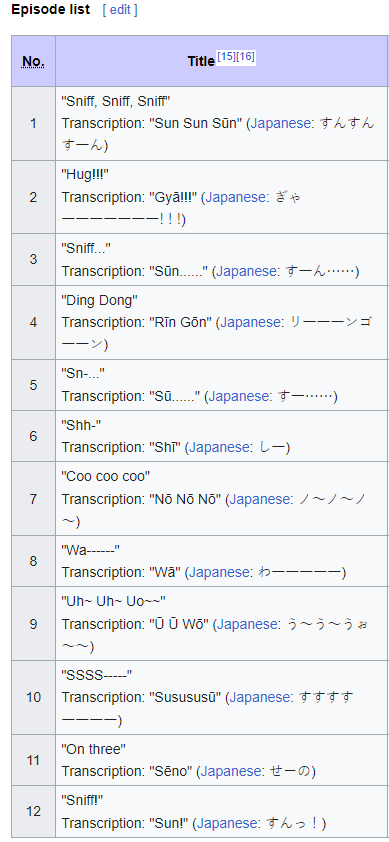
Task: Click the edit link beside Episode list
Action: 120,10
